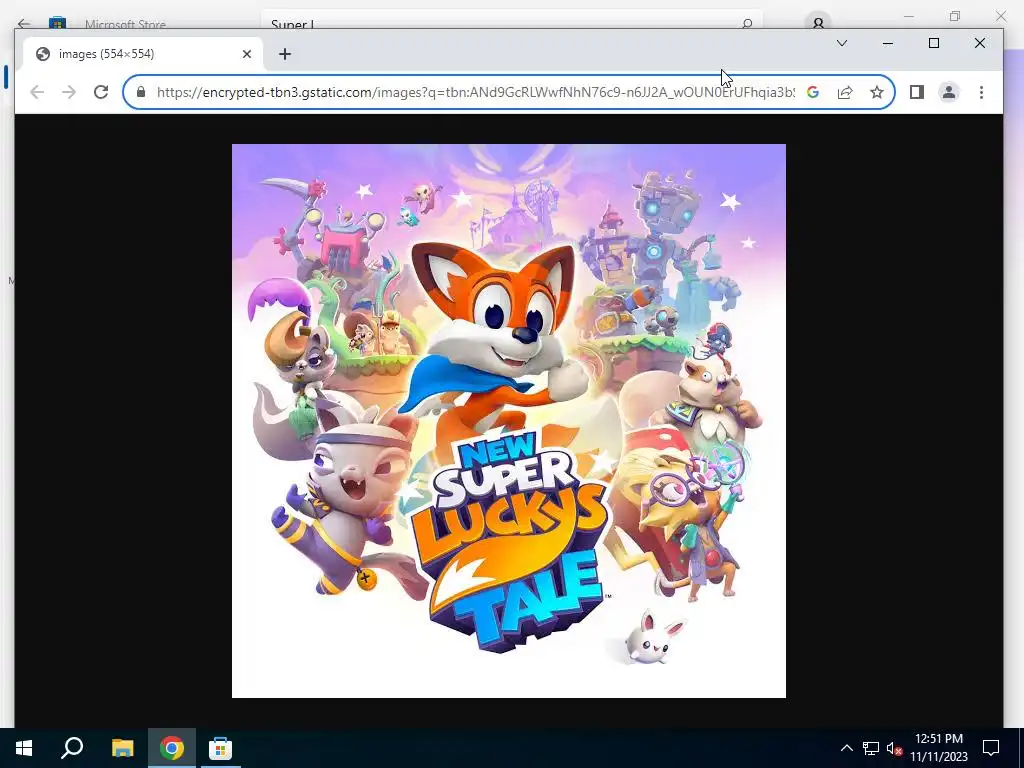Open the muted volume tray icon
The width and height of the screenshot is (1024, 768).
pyautogui.click(x=894, y=748)
